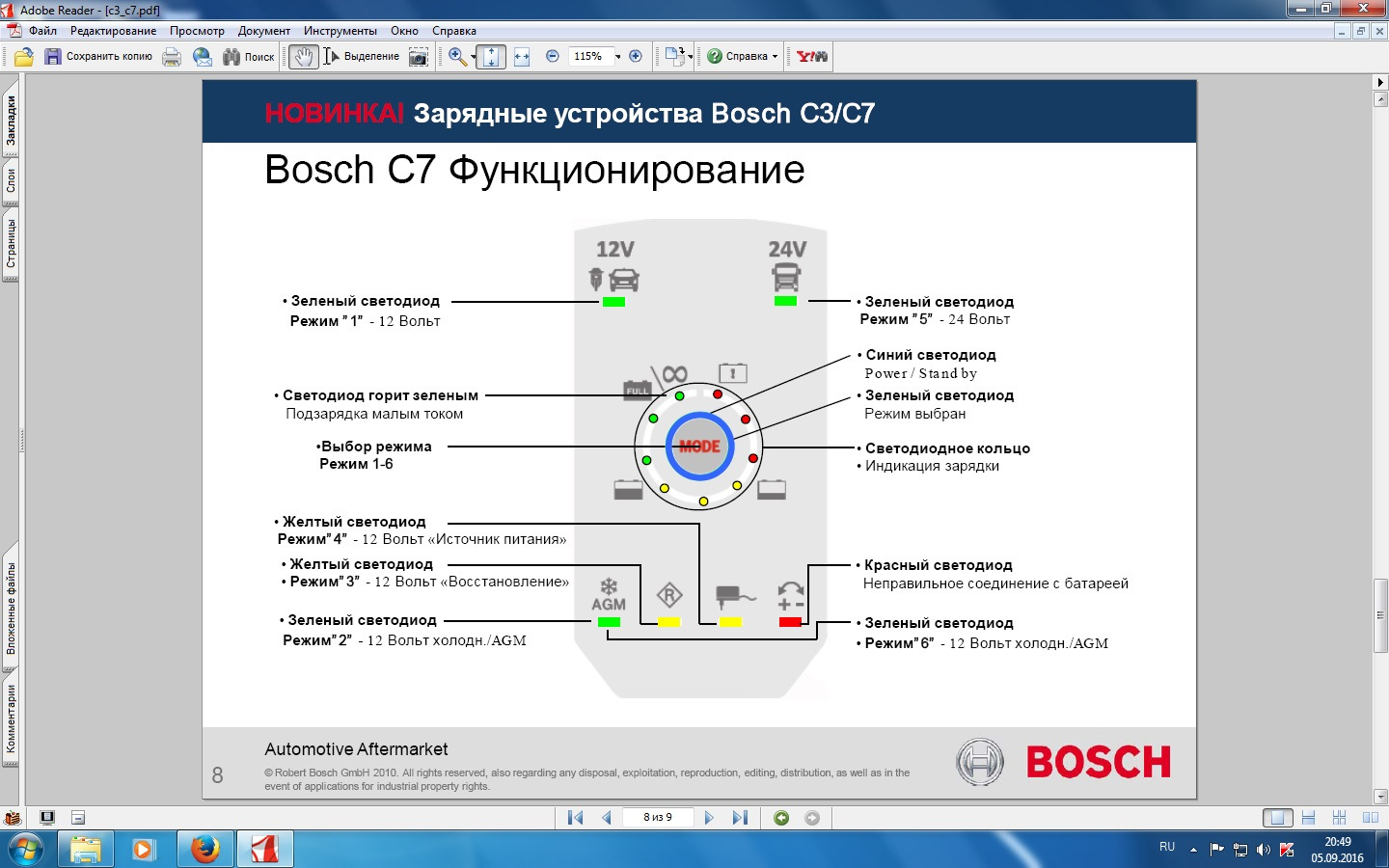Open the Справка menu in menu bar

coord(454,31)
